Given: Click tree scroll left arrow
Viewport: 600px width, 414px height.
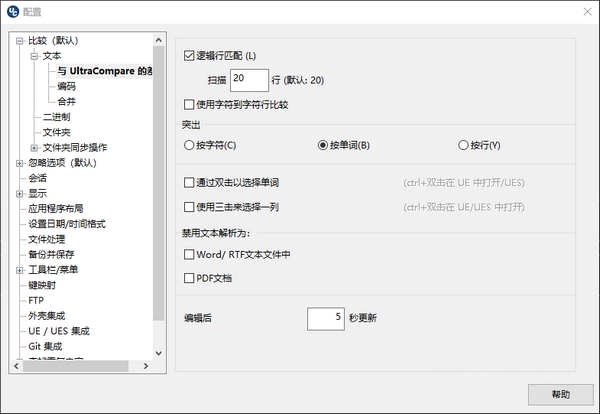Looking at the screenshot, I should tap(16, 366).
